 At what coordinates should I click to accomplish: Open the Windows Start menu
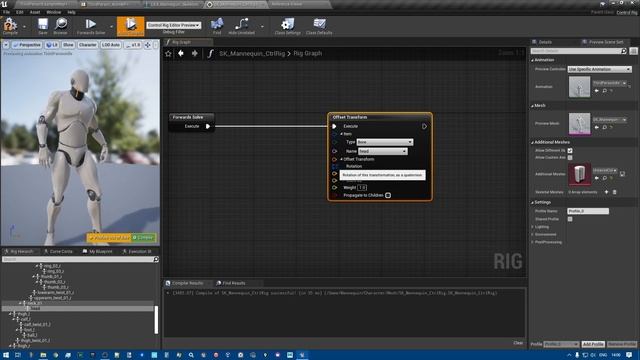6,355
